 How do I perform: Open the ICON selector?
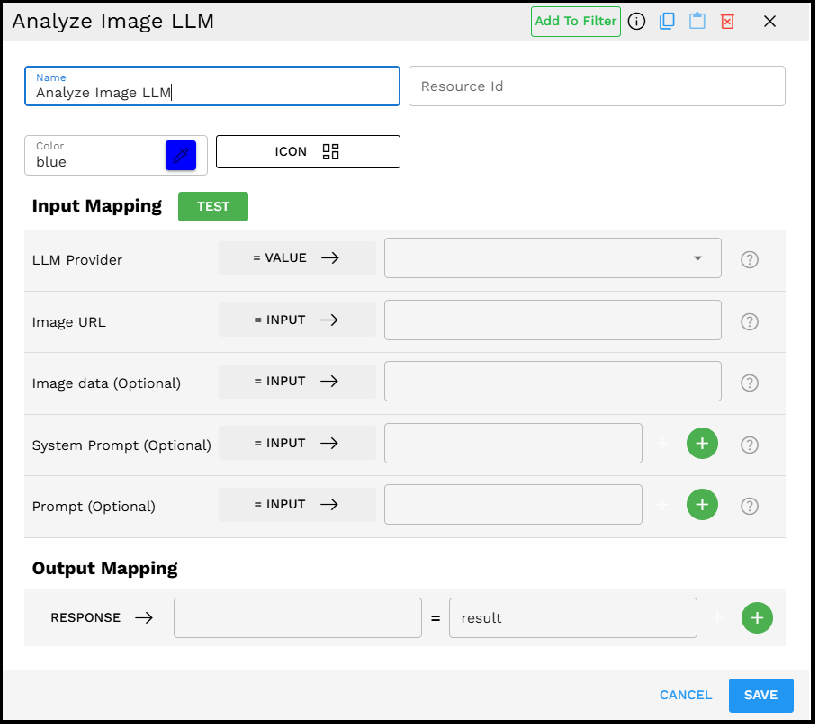[x=307, y=151]
